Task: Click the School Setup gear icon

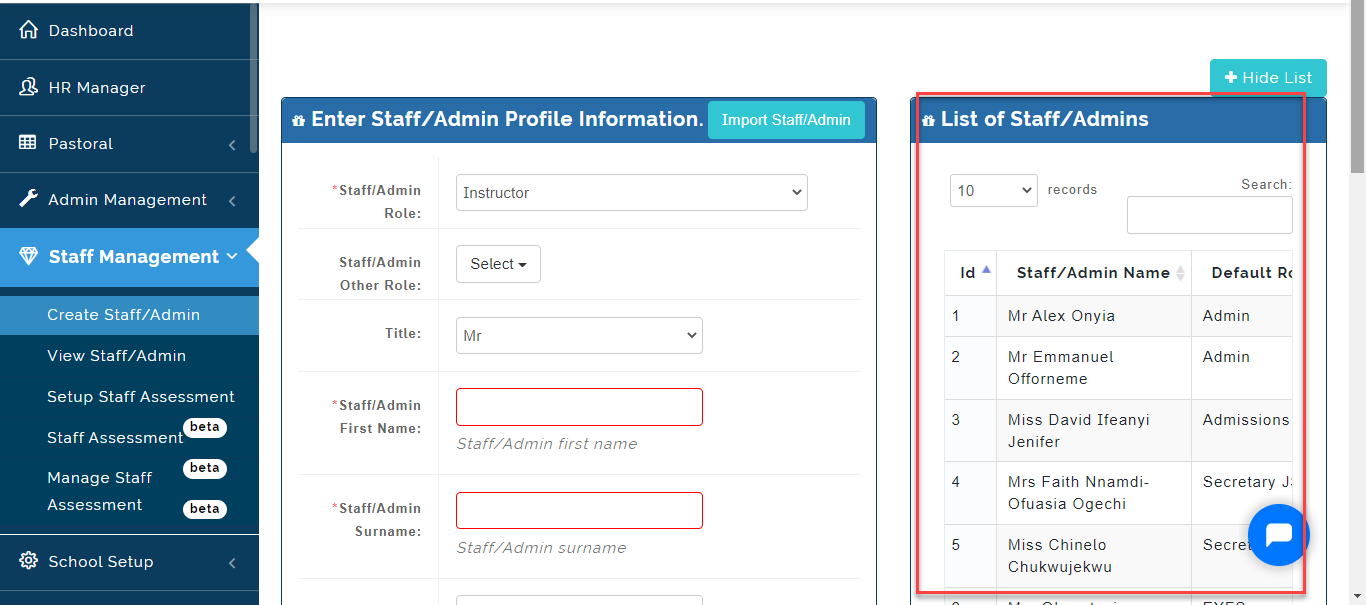Action: [x=28, y=561]
